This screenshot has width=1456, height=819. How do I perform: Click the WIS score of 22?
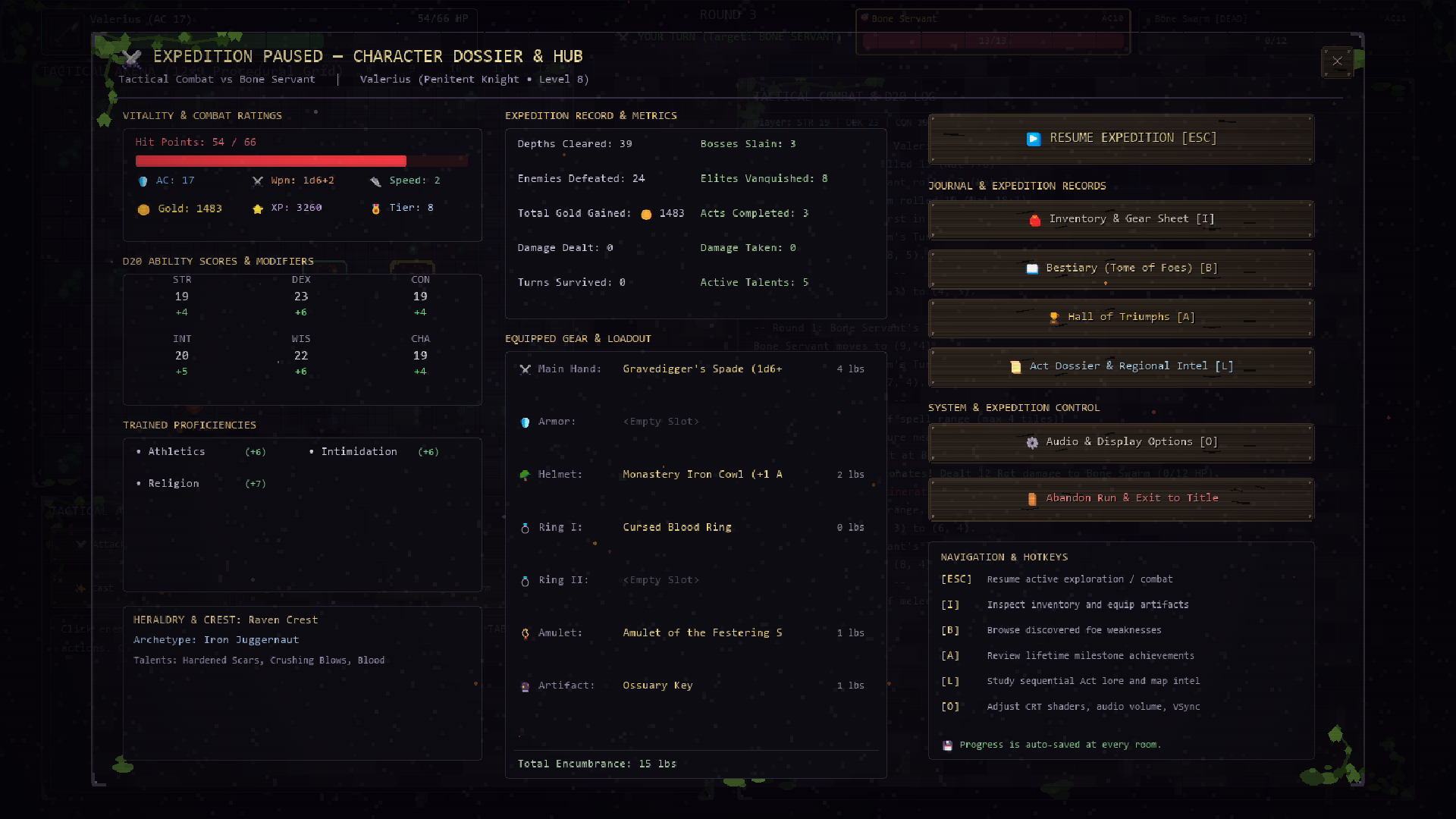click(x=301, y=356)
